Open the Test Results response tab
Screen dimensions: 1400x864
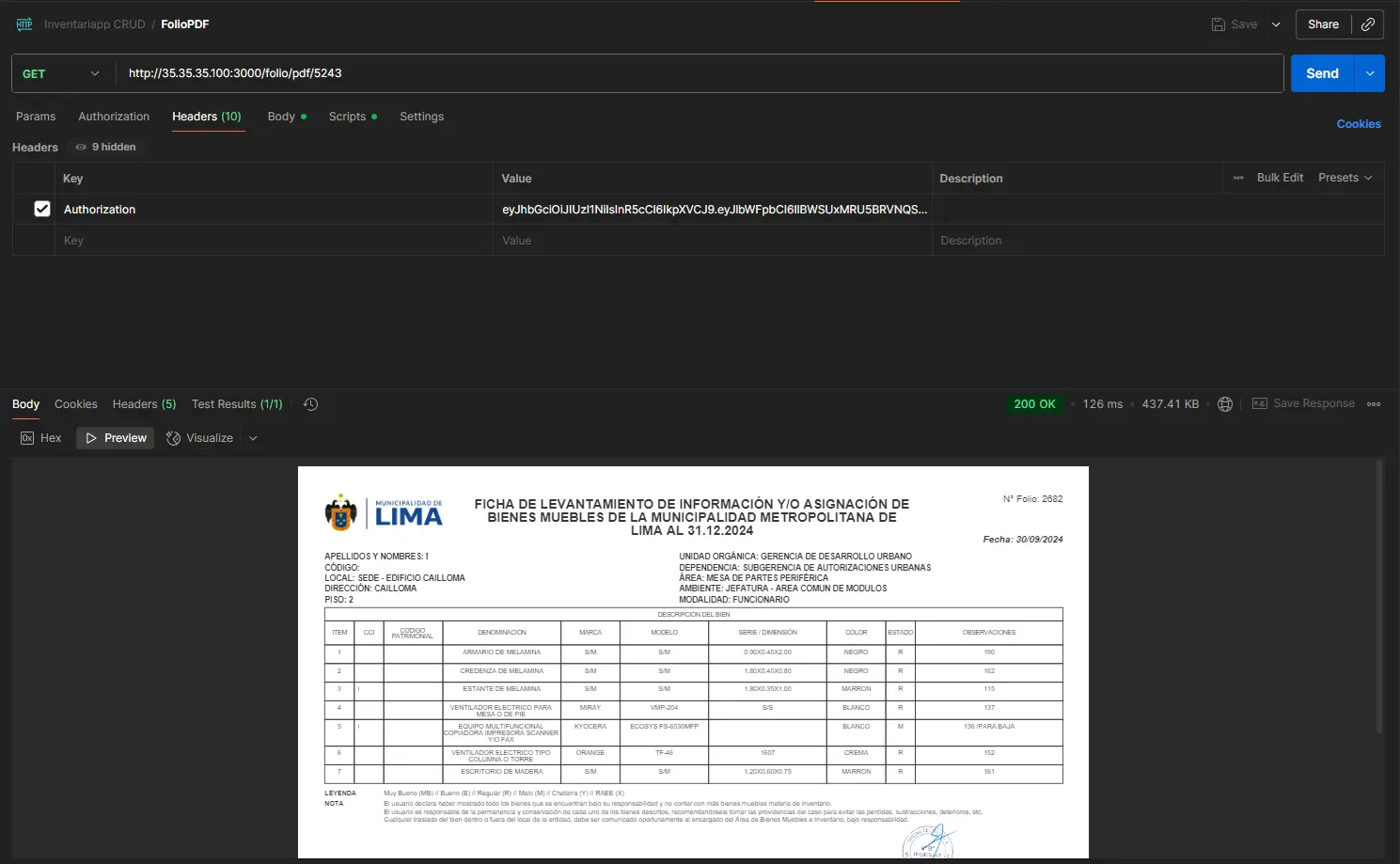(237, 404)
